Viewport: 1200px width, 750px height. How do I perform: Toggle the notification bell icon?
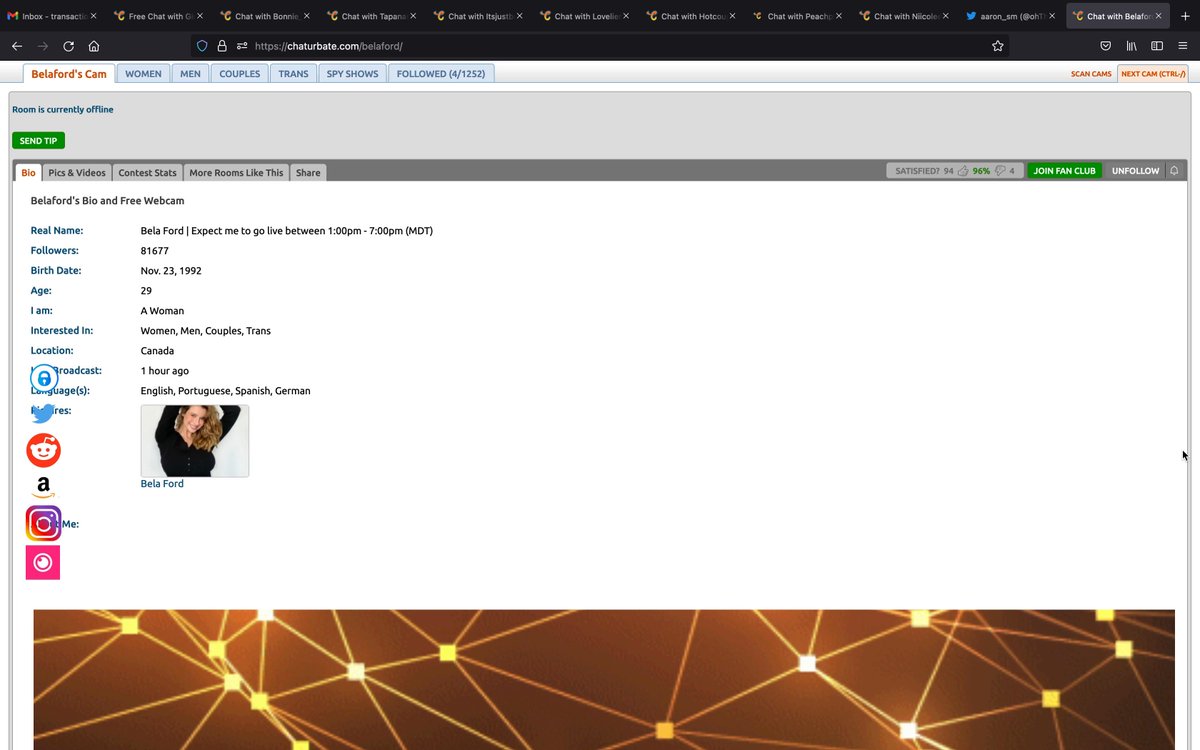point(1174,171)
